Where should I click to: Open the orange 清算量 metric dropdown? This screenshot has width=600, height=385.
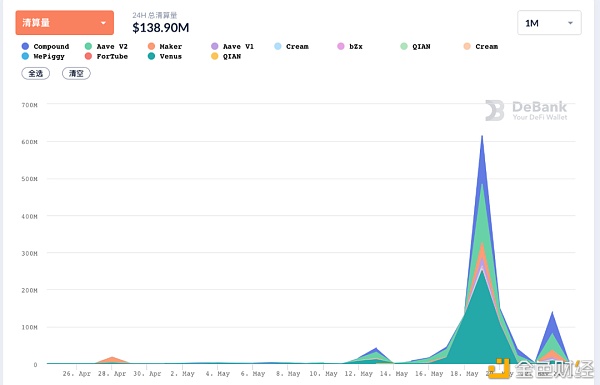(x=65, y=23)
